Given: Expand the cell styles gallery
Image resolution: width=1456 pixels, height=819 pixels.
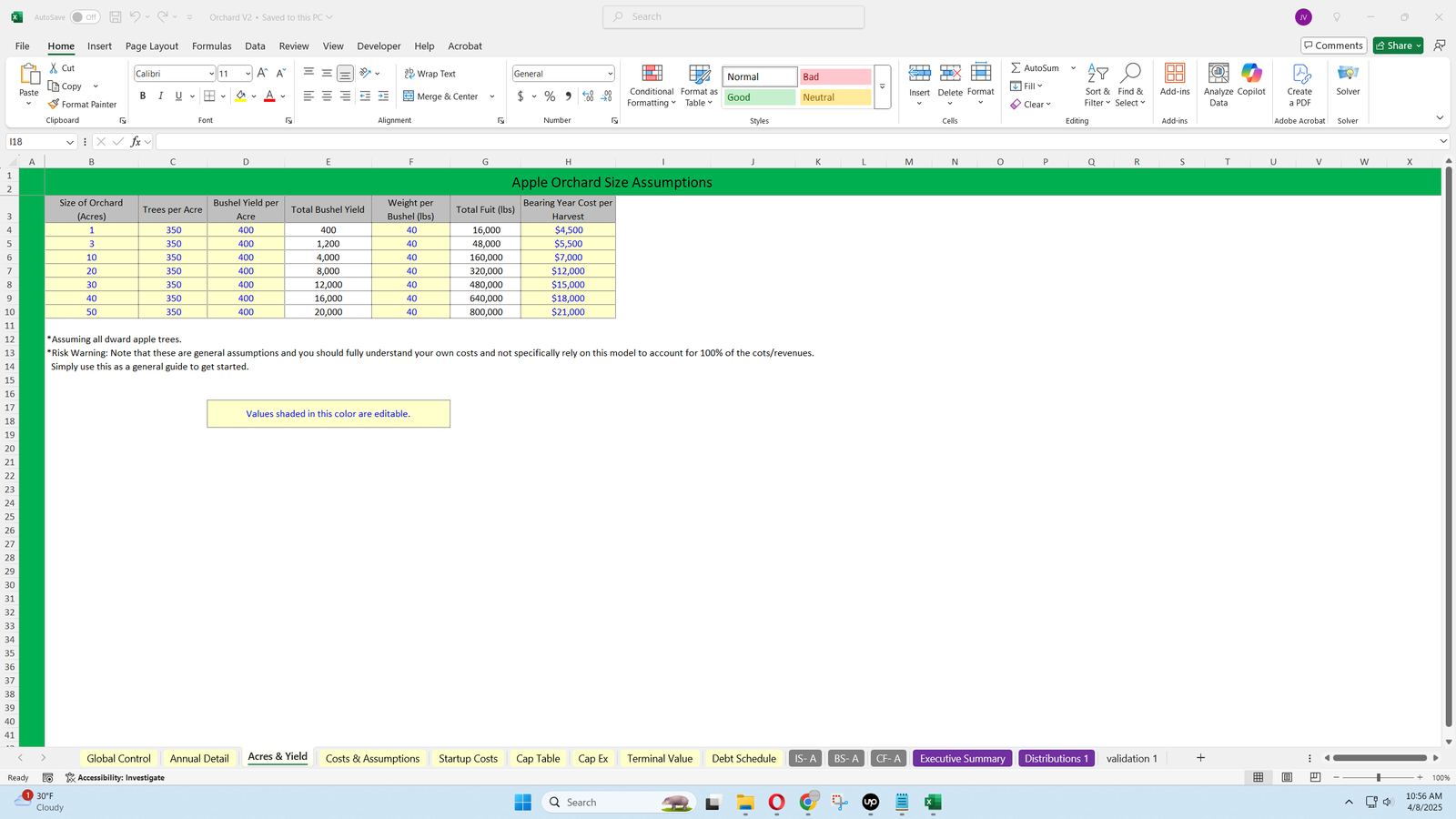Looking at the screenshot, I should [882, 87].
